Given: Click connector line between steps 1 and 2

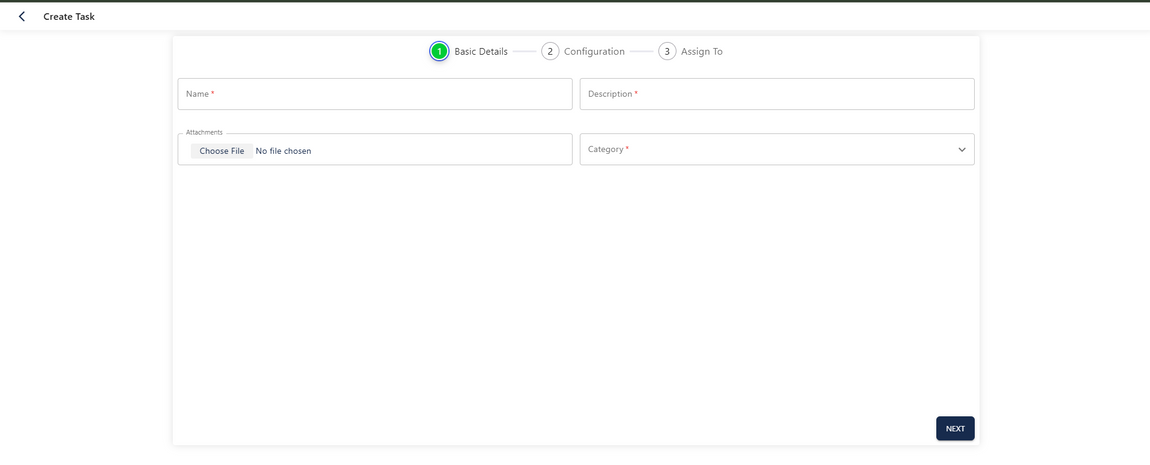Looking at the screenshot, I should 525,52.
